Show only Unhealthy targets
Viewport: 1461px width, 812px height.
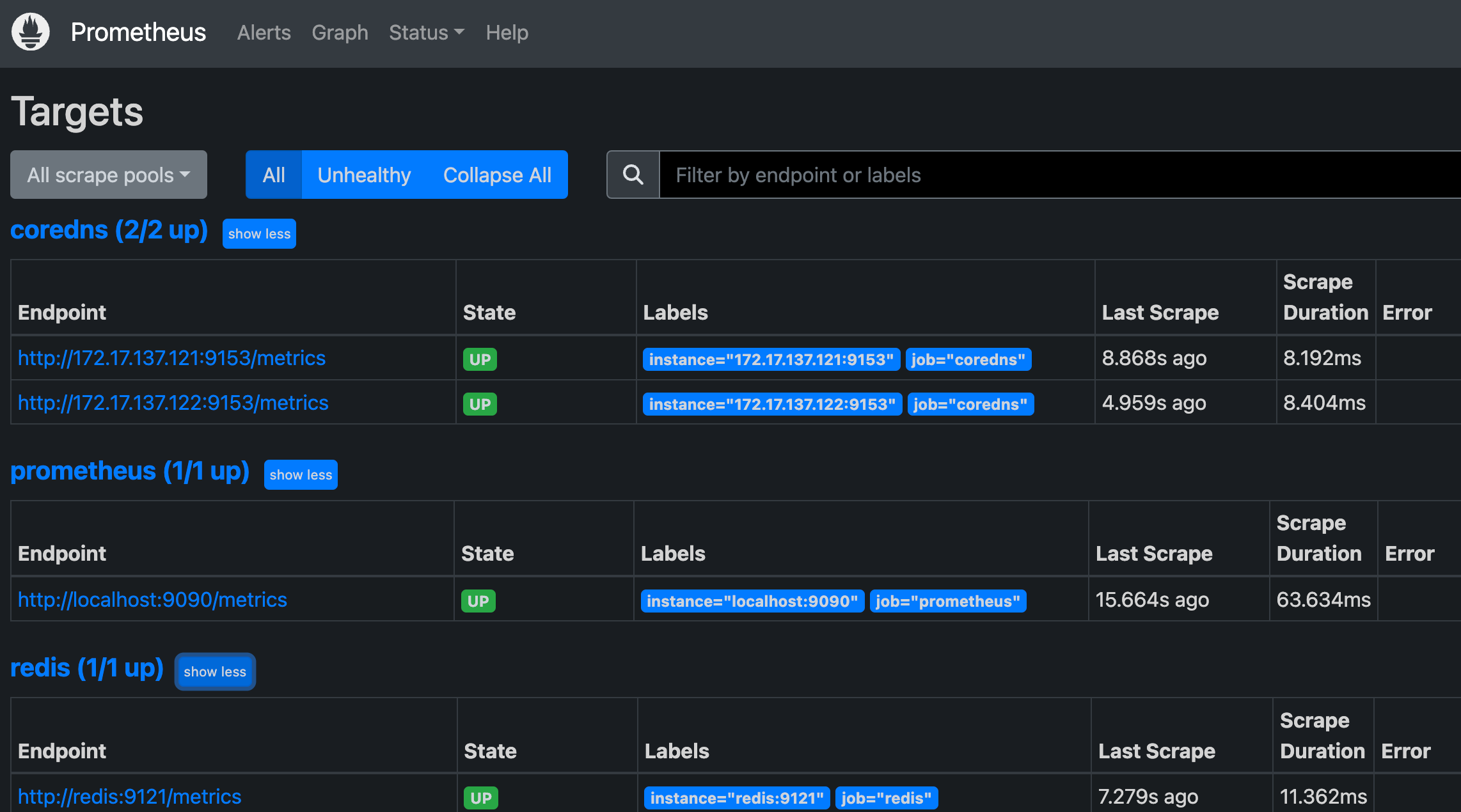tap(364, 175)
